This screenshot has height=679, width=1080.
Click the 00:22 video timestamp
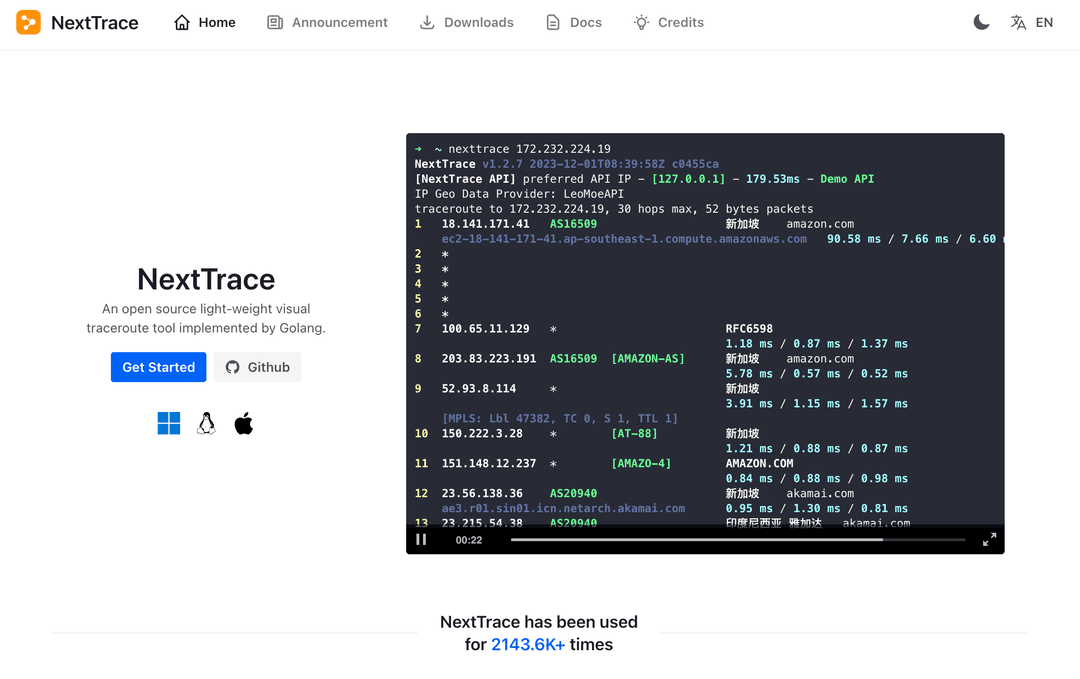pyautogui.click(x=470, y=540)
